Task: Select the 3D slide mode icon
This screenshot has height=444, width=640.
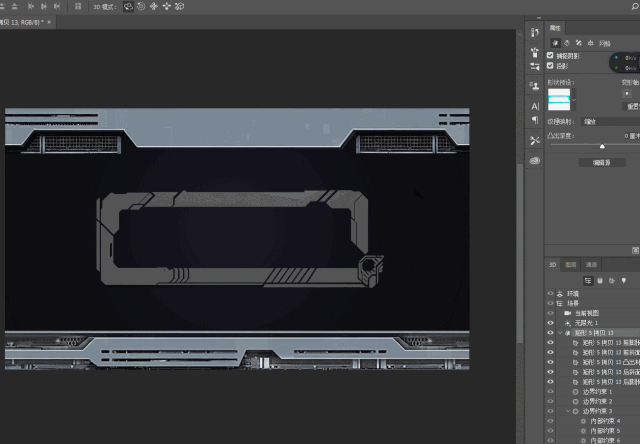Action: [x=166, y=6]
